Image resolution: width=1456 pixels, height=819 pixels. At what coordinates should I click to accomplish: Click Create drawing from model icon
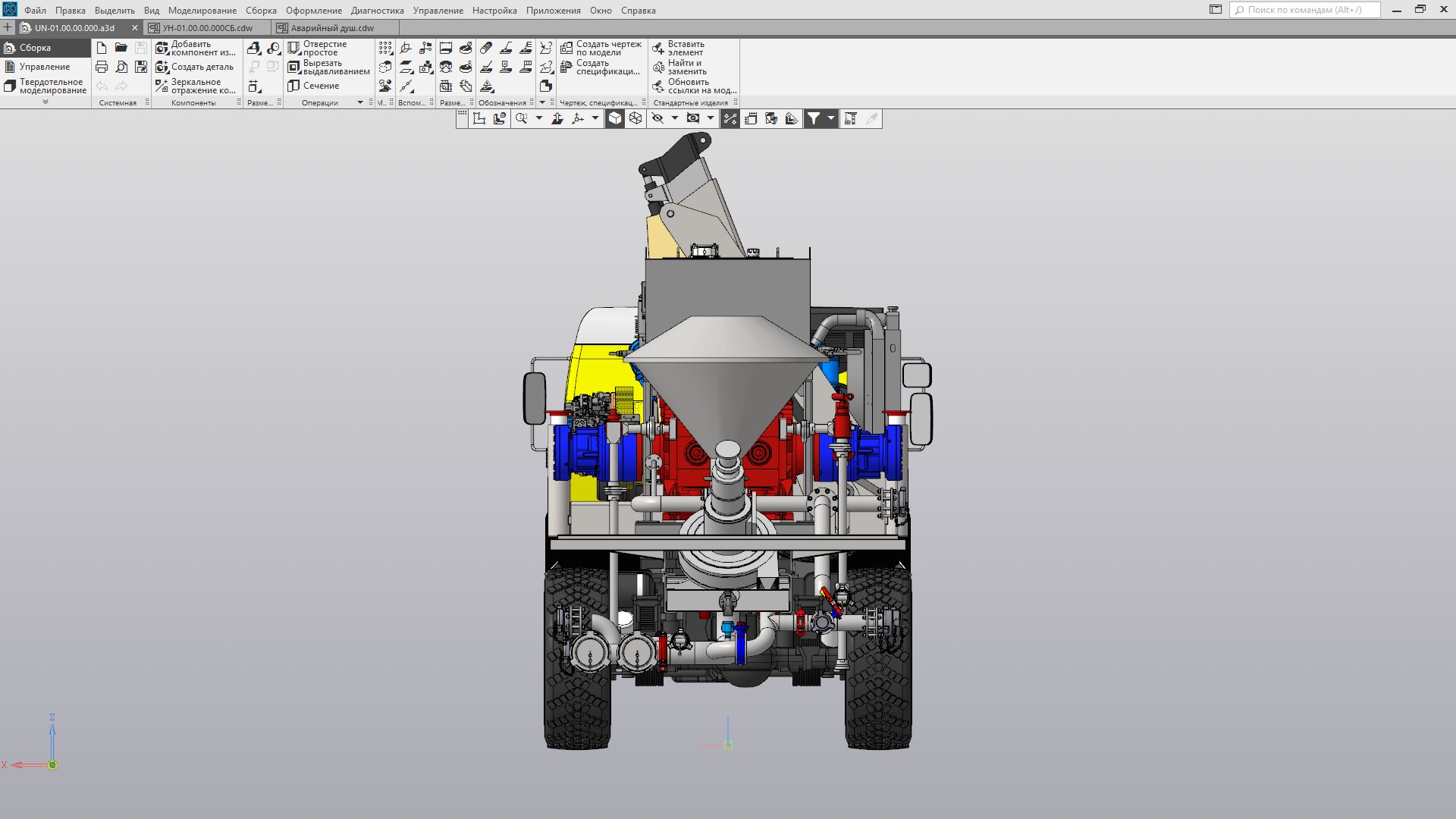[566, 48]
